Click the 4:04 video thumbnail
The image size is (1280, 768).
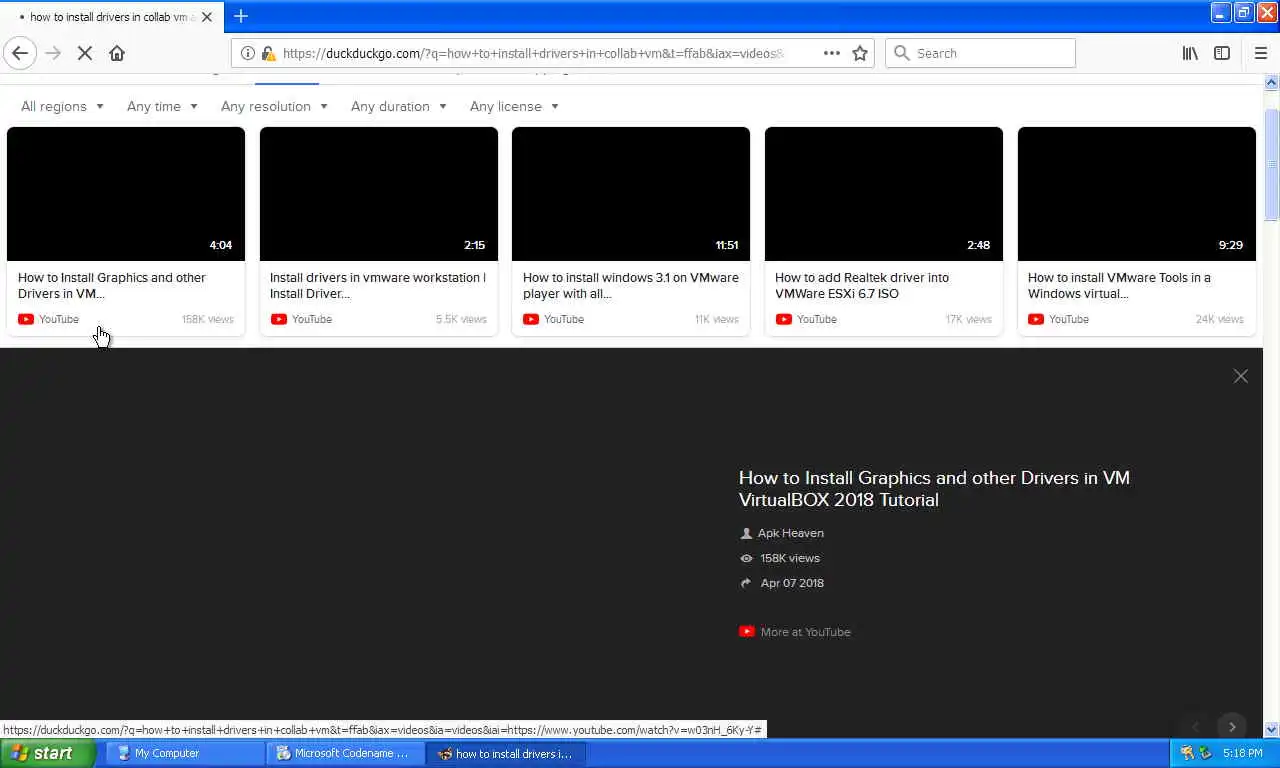(x=126, y=194)
